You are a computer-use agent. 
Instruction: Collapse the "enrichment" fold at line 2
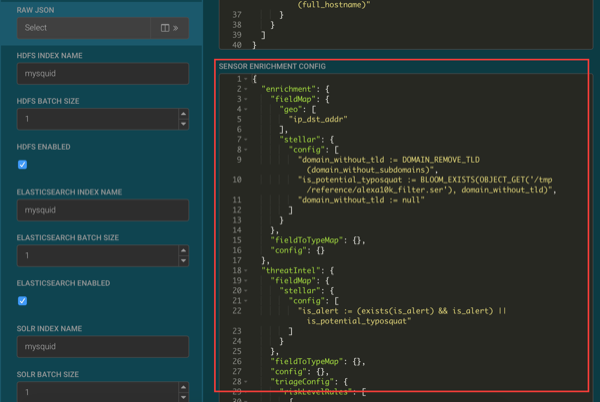pyautogui.click(x=246, y=89)
